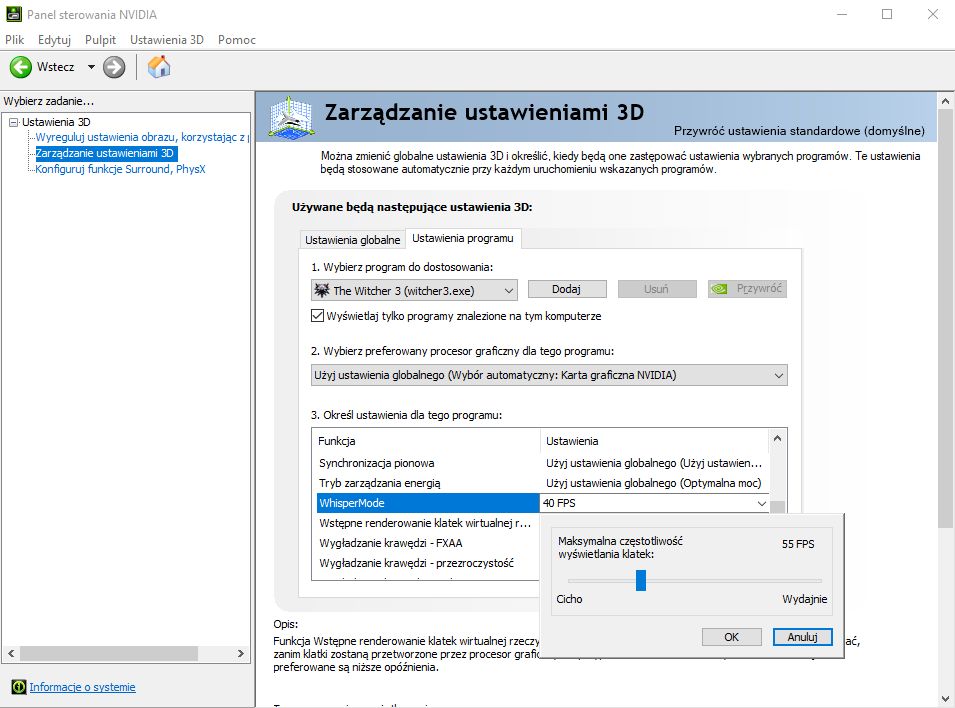The image size is (955, 708).
Task: Open the Edytuj menu
Action: pos(54,40)
